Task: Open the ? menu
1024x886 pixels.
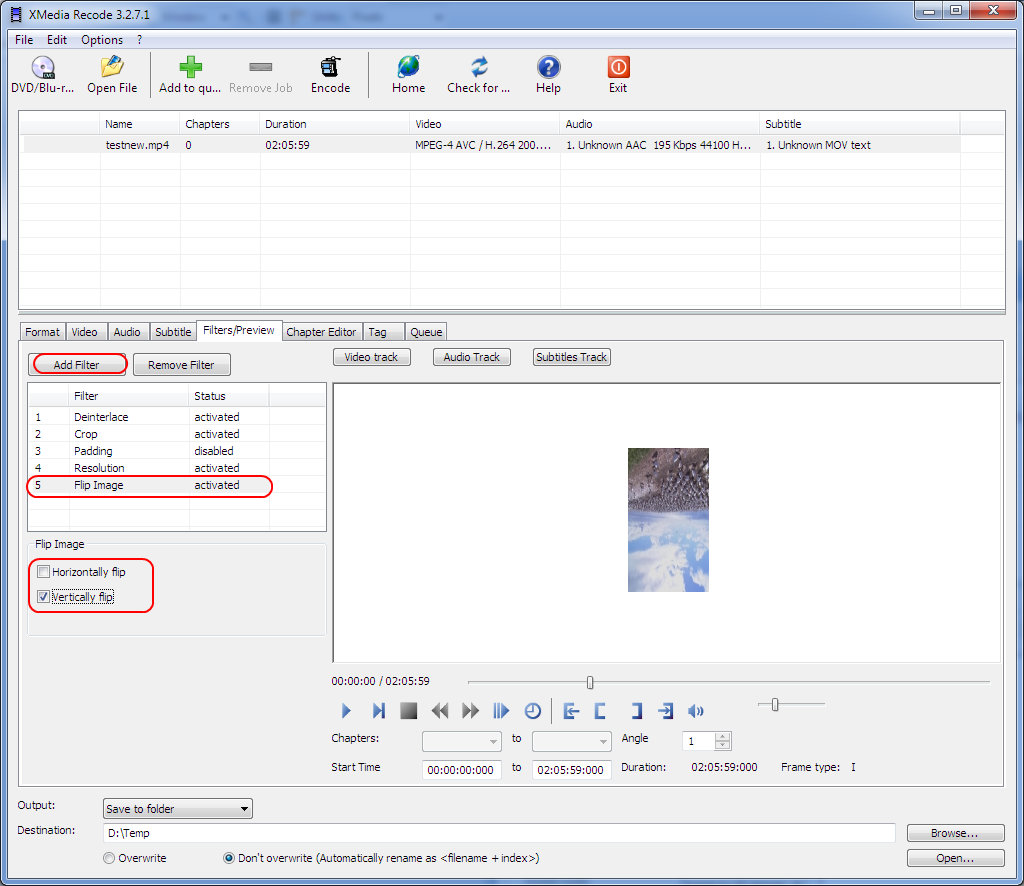Action: coord(139,40)
